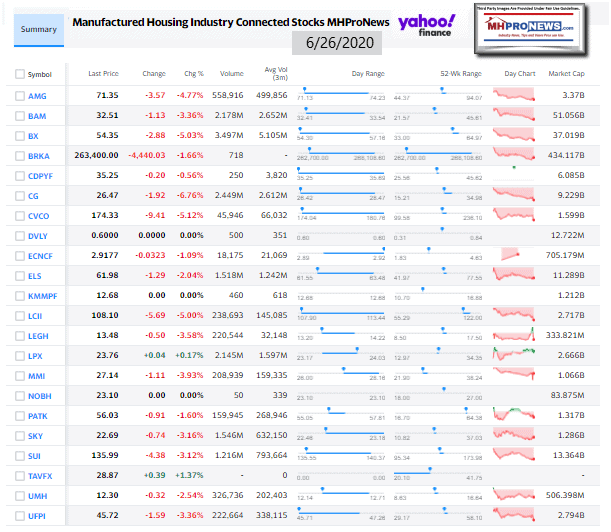Tick the checkbox for BRKA row
This screenshot has height=532, width=611.
point(20,155)
